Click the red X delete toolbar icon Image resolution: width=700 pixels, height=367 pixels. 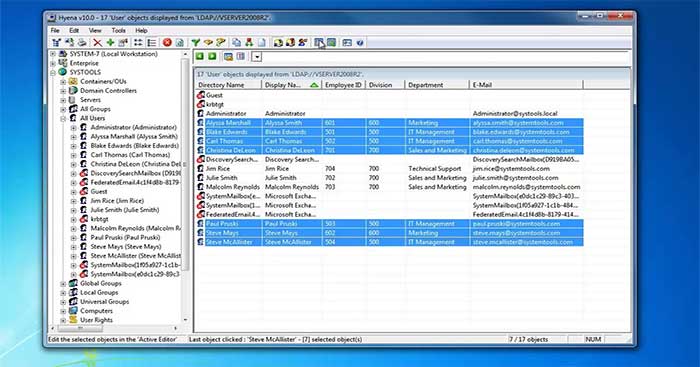97,43
